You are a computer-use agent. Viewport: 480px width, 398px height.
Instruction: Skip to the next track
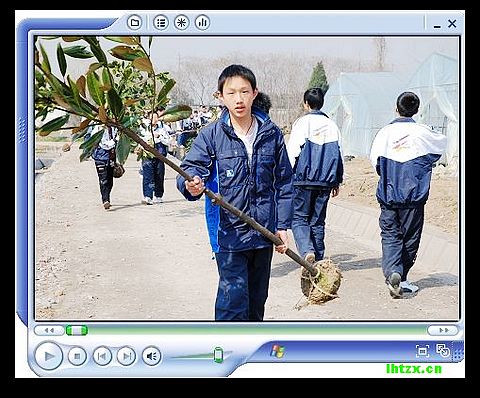click(x=127, y=356)
